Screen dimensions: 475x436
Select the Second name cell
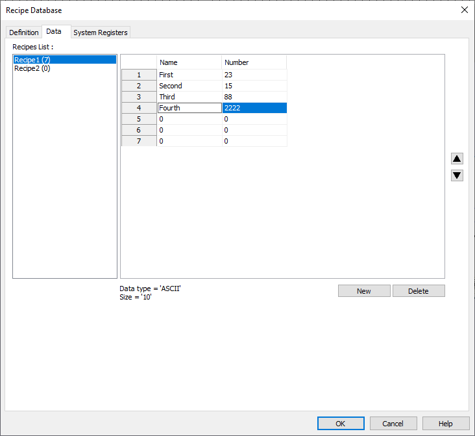pyautogui.click(x=189, y=86)
